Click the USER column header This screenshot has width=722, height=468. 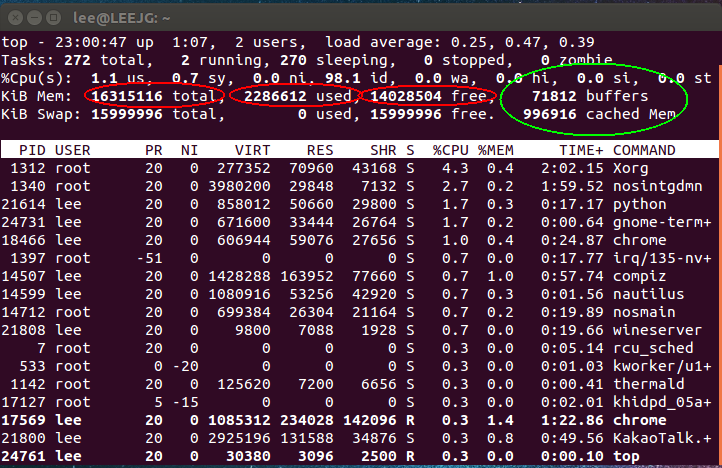point(73,150)
